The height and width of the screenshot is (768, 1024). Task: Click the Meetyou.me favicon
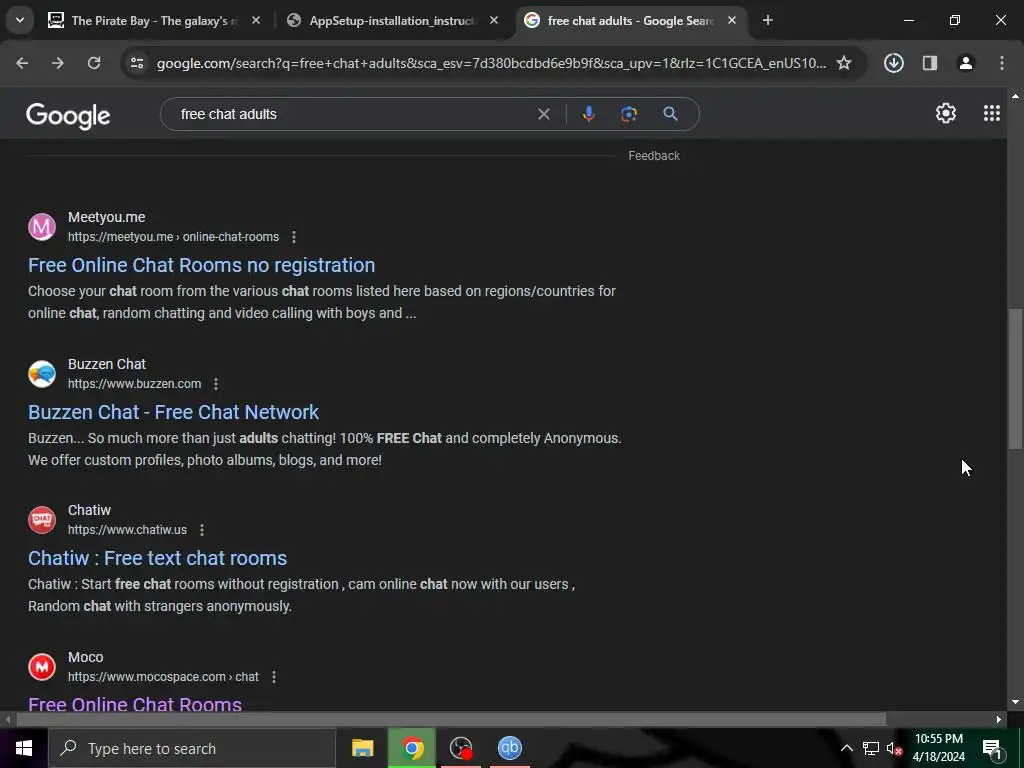pos(42,227)
